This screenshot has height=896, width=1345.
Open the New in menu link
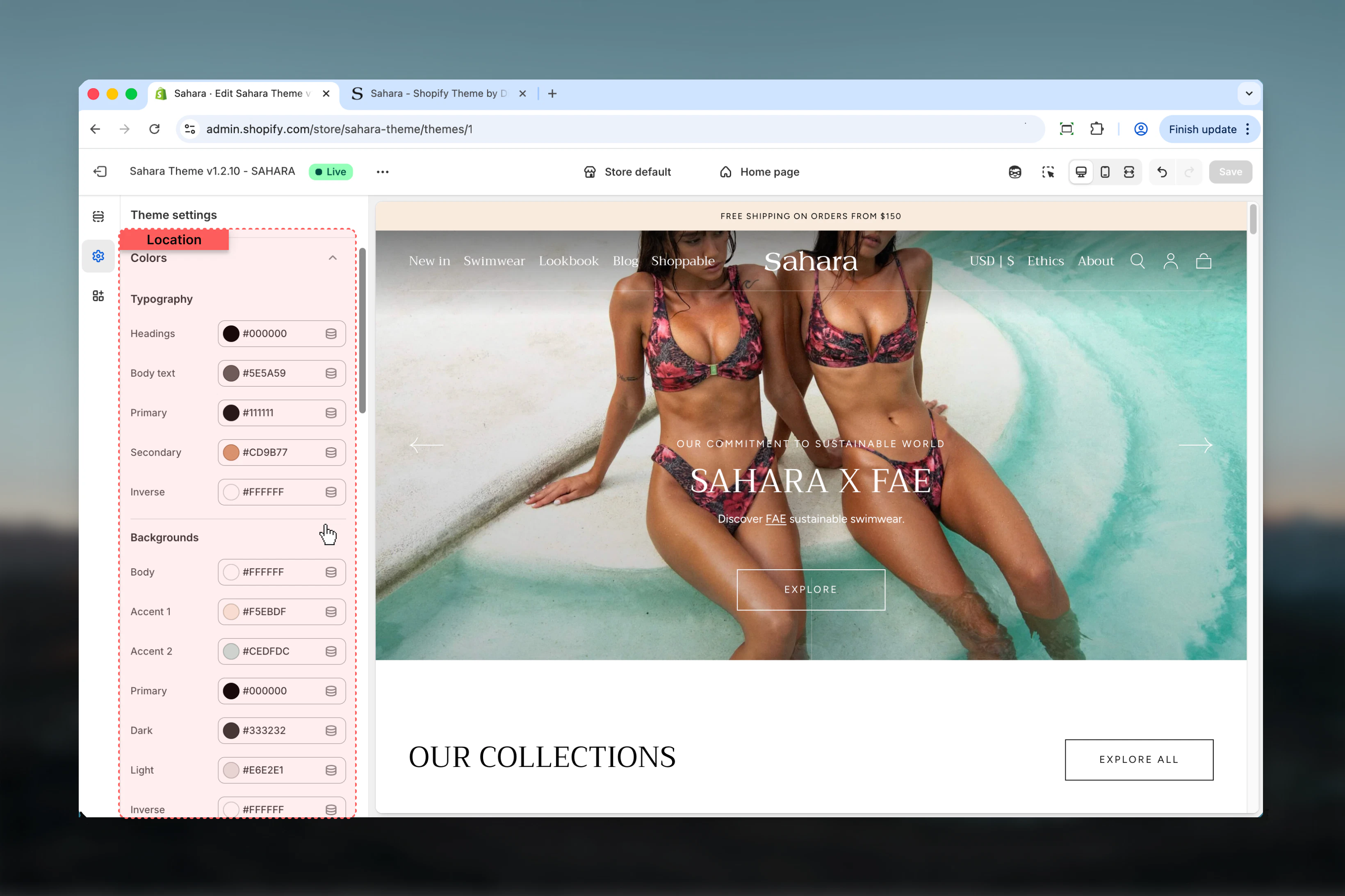point(429,261)
